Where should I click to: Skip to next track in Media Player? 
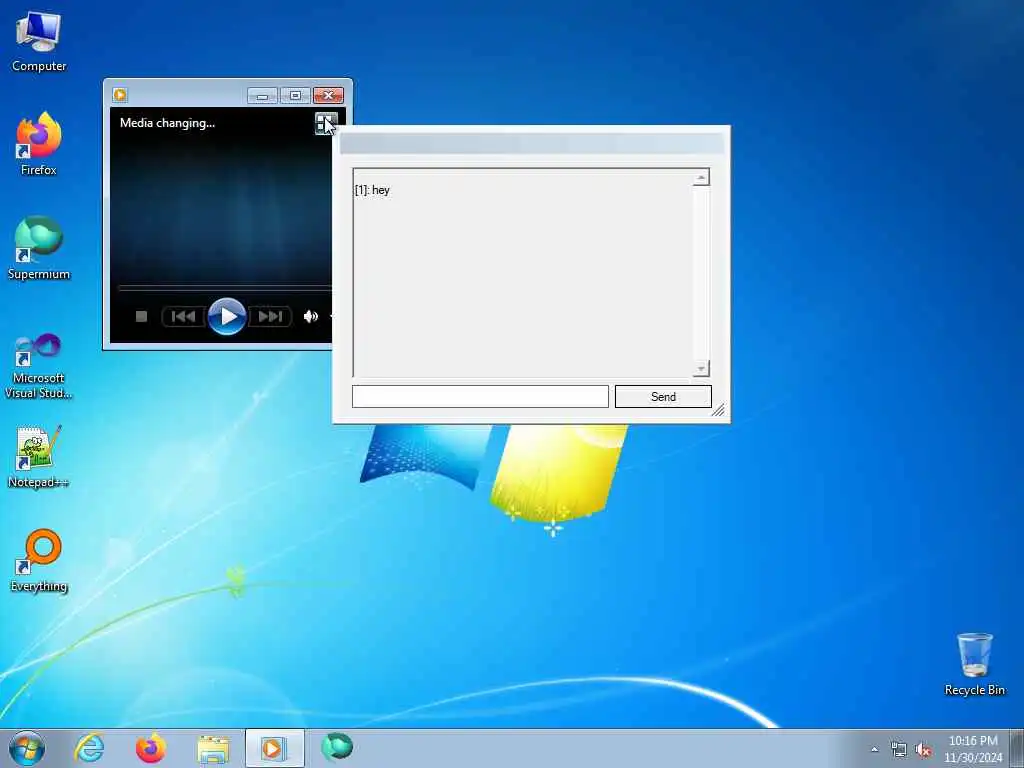(270, 317)
